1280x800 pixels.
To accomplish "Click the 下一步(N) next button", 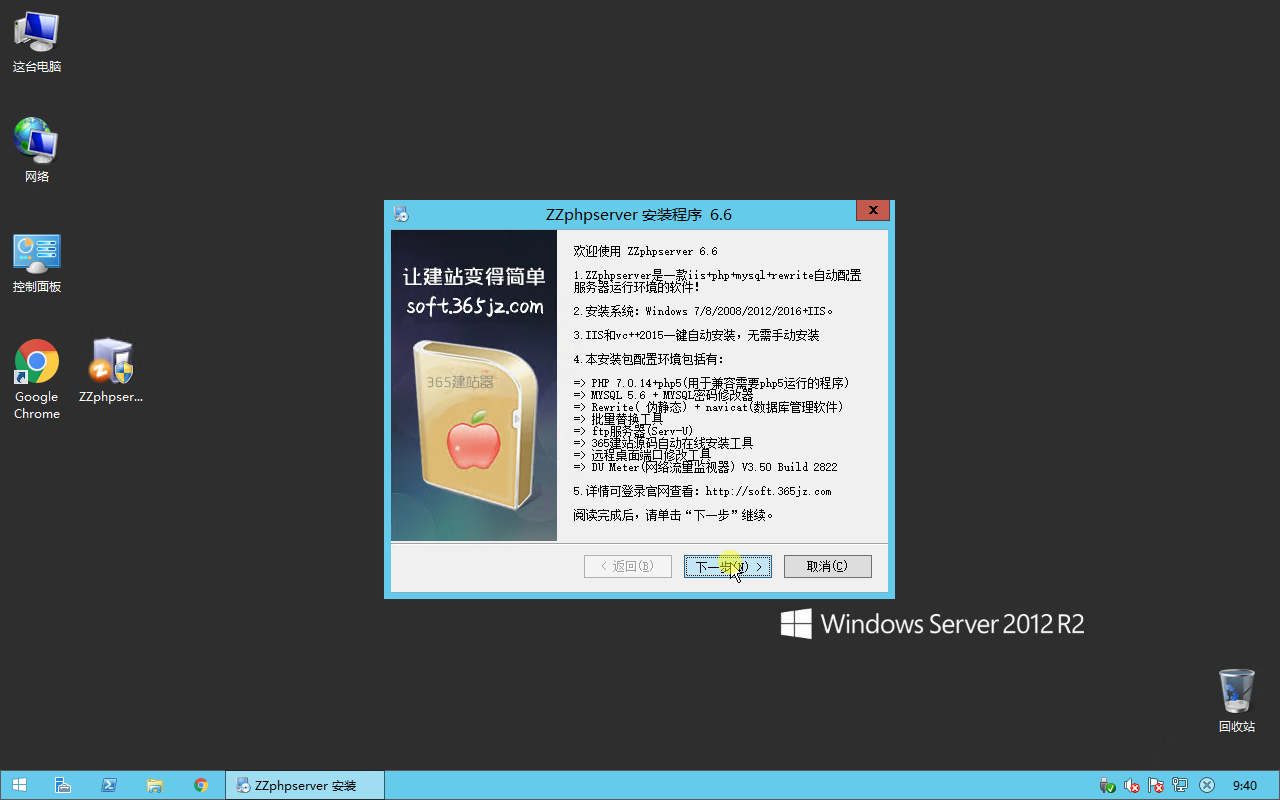I will [727, 566].
